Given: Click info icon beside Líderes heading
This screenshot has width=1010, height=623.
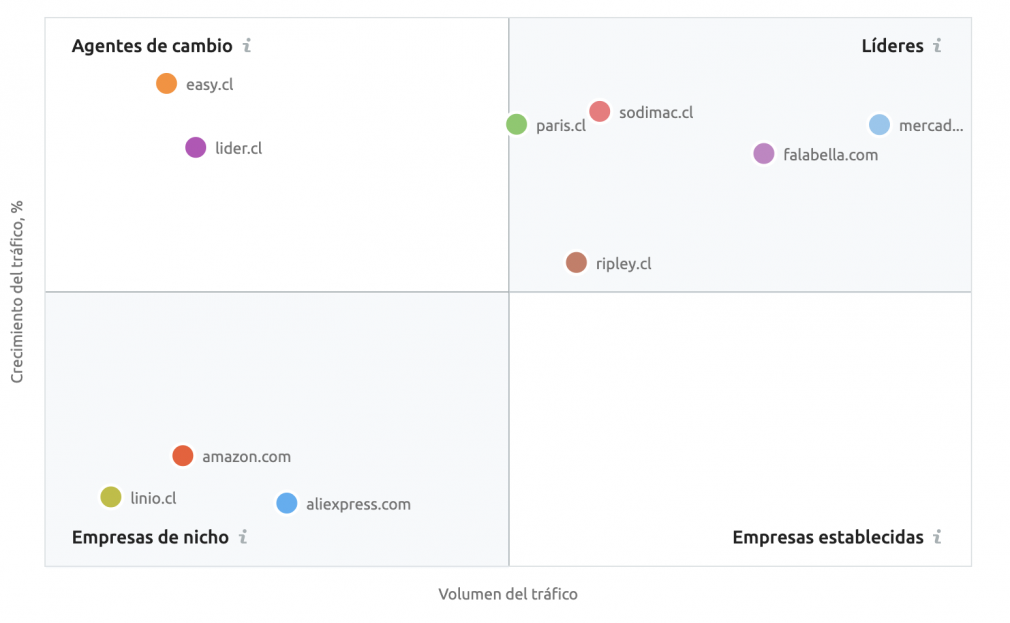Looking at the screenshot, I should pos(937,46).
